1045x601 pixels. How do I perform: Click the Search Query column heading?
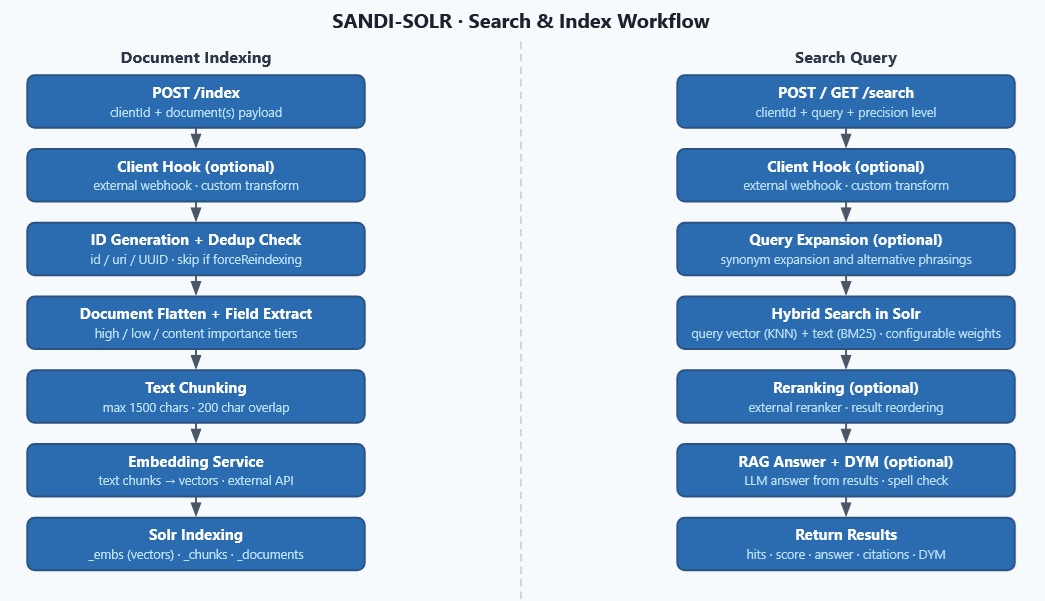(846, 58)
